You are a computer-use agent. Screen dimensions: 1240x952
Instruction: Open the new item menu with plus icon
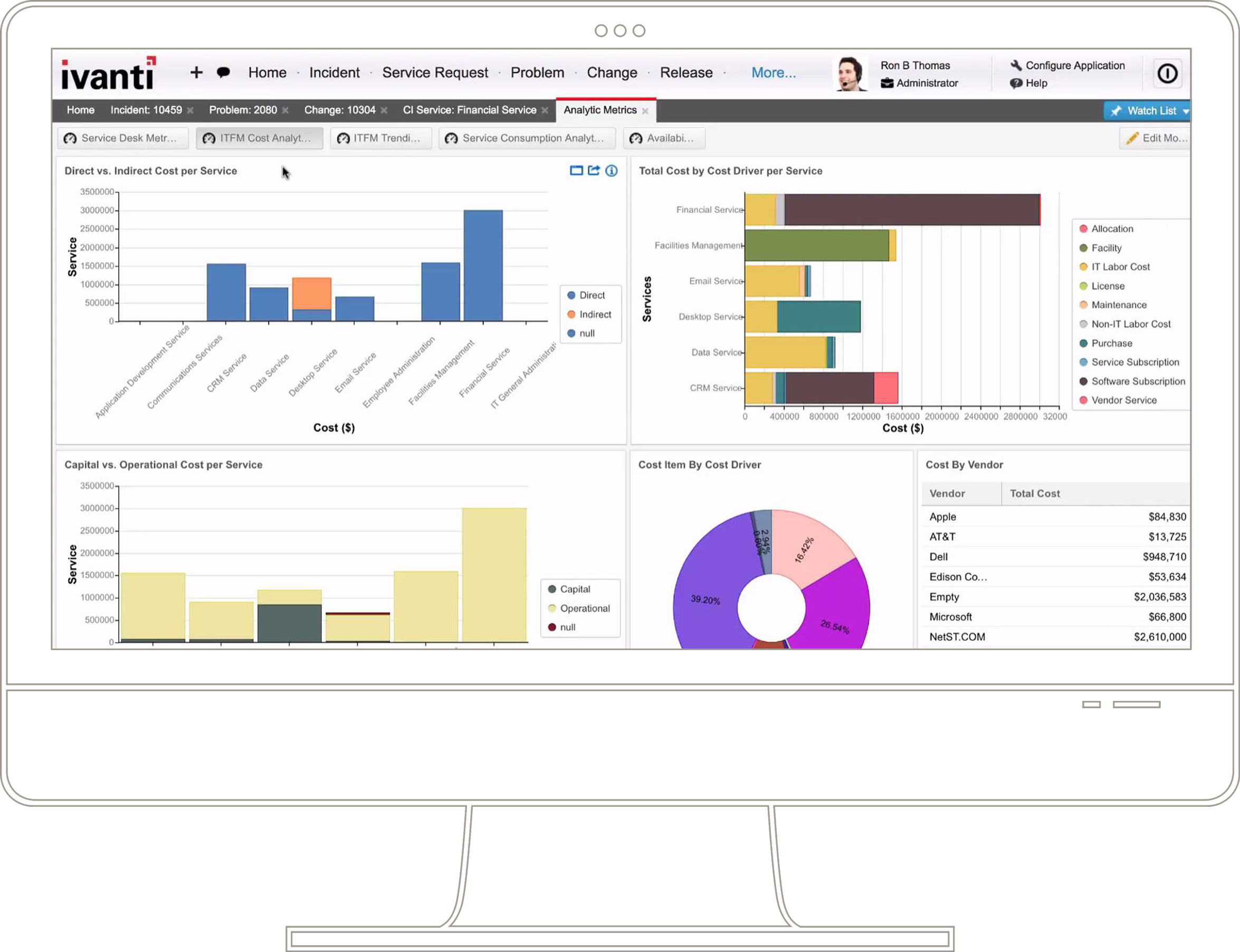(x=196, y=72)
